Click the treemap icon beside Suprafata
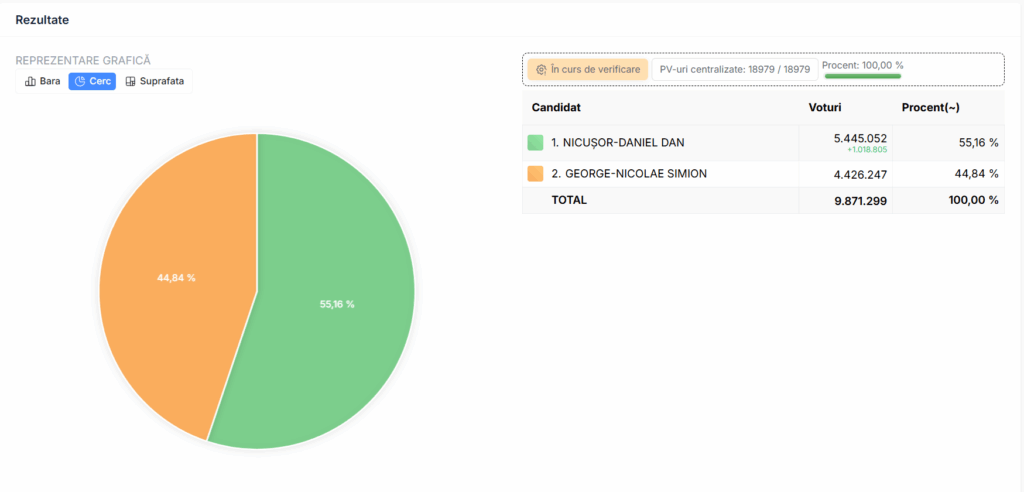Viewport: 1024px width, 492px height. 130,81
